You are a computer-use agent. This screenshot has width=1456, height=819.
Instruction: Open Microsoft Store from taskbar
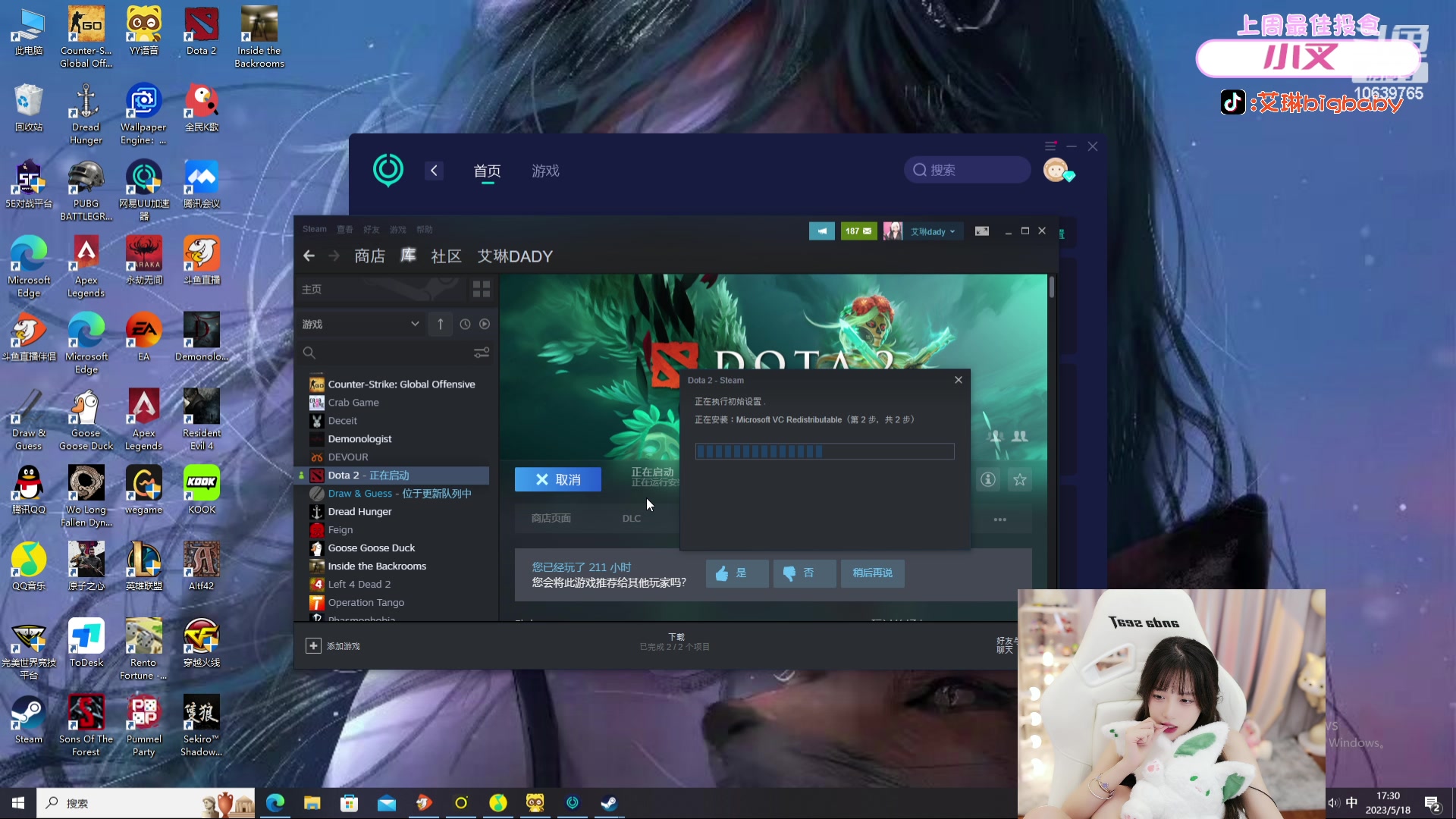point(349,803)
